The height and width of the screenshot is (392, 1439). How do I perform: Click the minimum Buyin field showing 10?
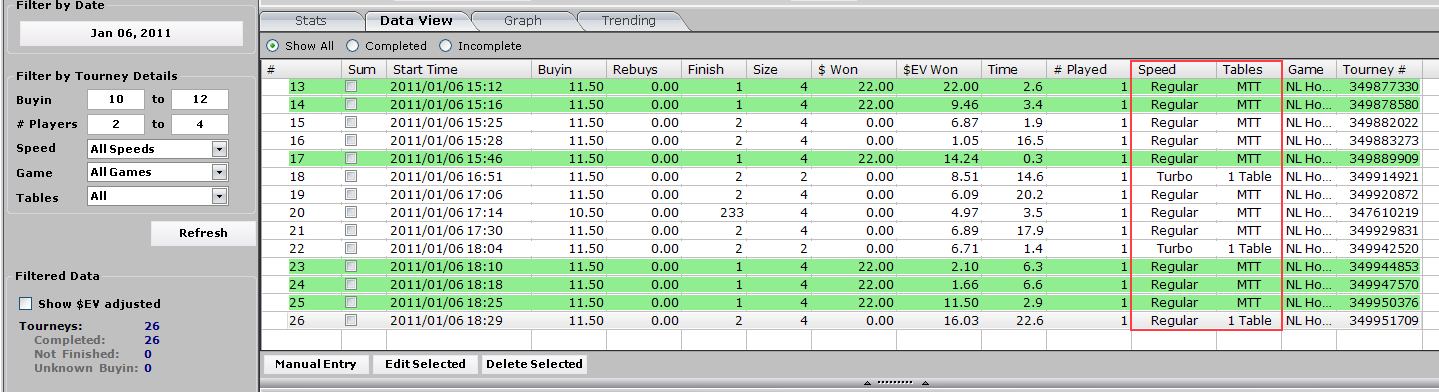[116, 100]
